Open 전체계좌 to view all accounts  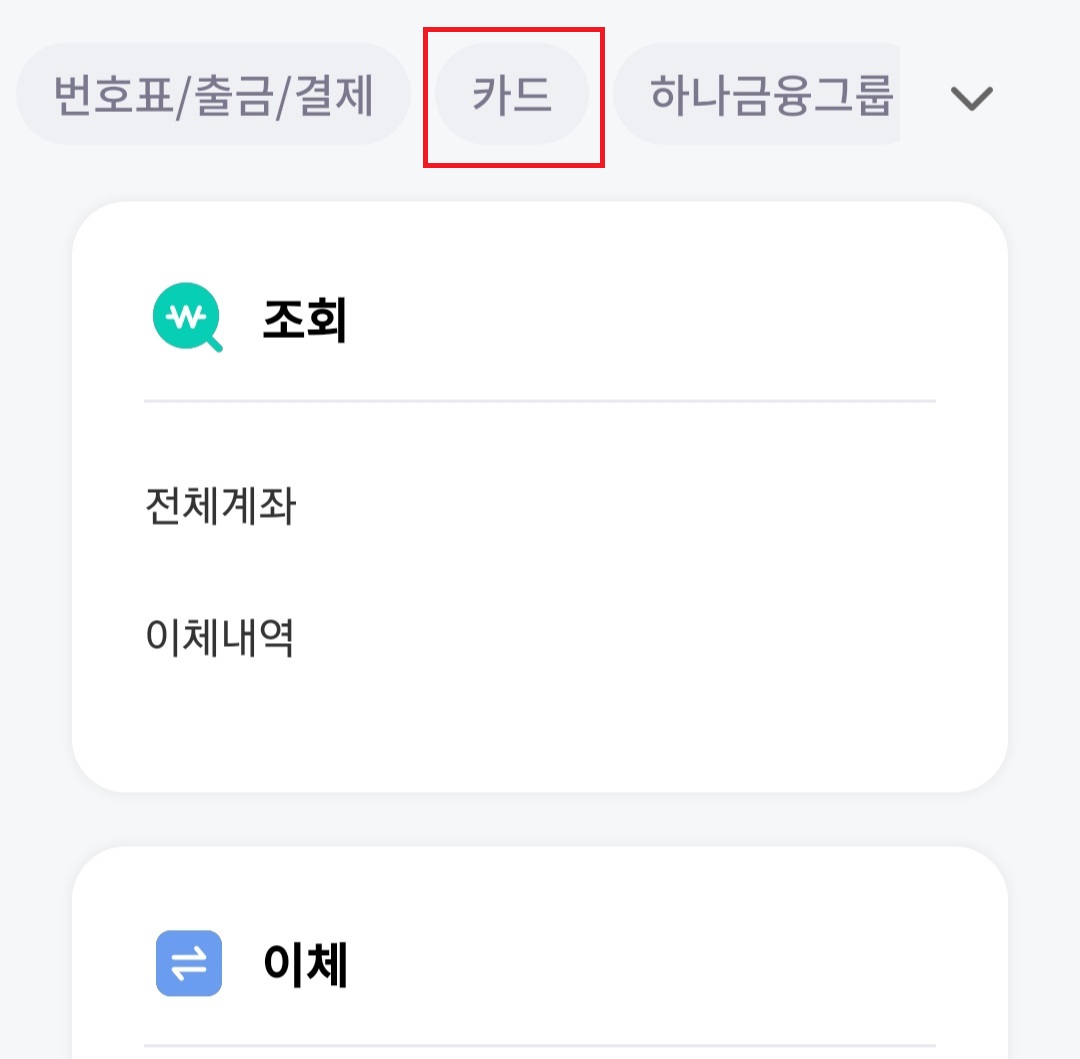(220, 508)
